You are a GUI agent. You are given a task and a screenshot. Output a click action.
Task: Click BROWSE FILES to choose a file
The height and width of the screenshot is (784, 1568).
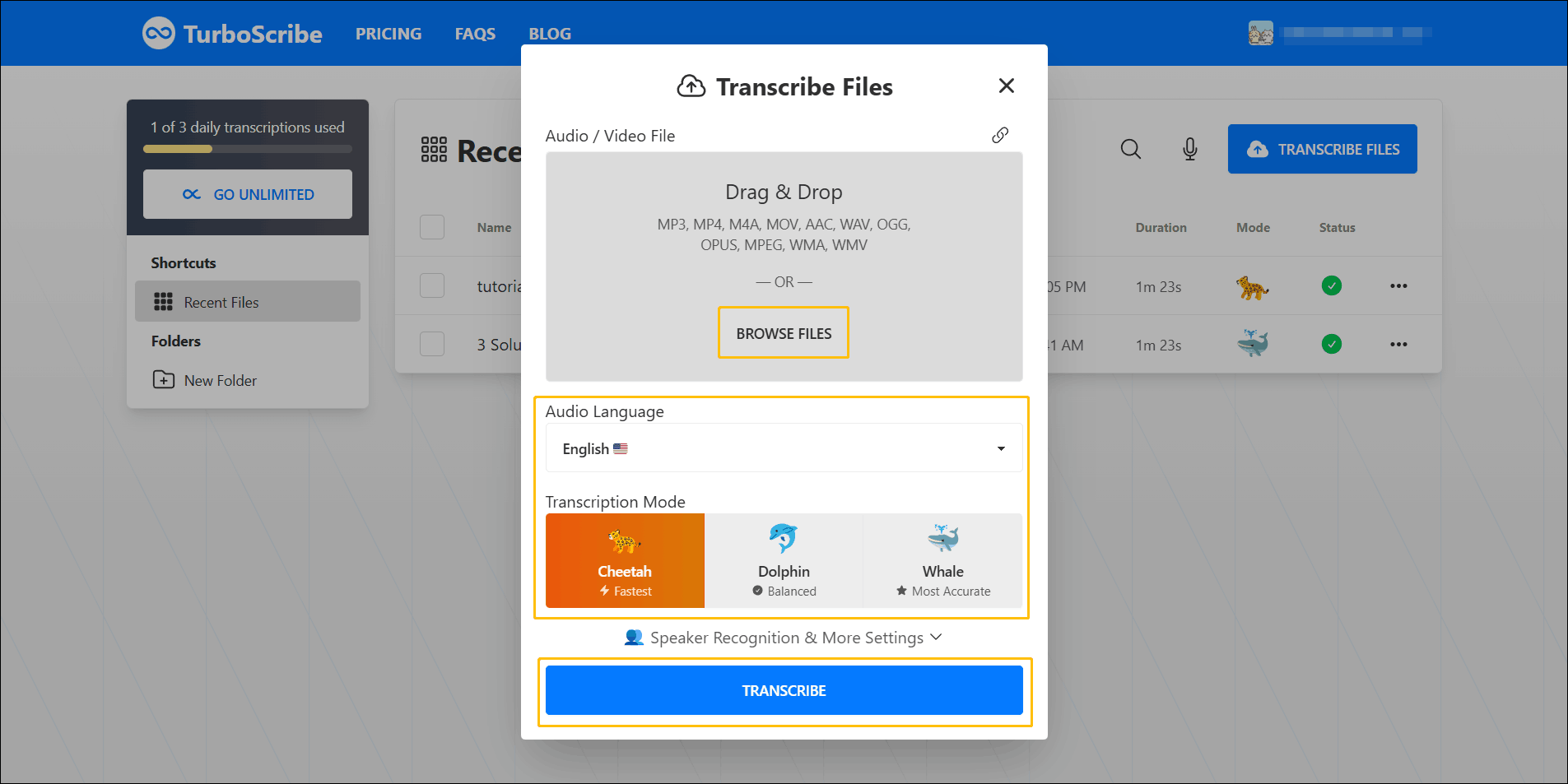pyautogui.click(x=783, y=332)
